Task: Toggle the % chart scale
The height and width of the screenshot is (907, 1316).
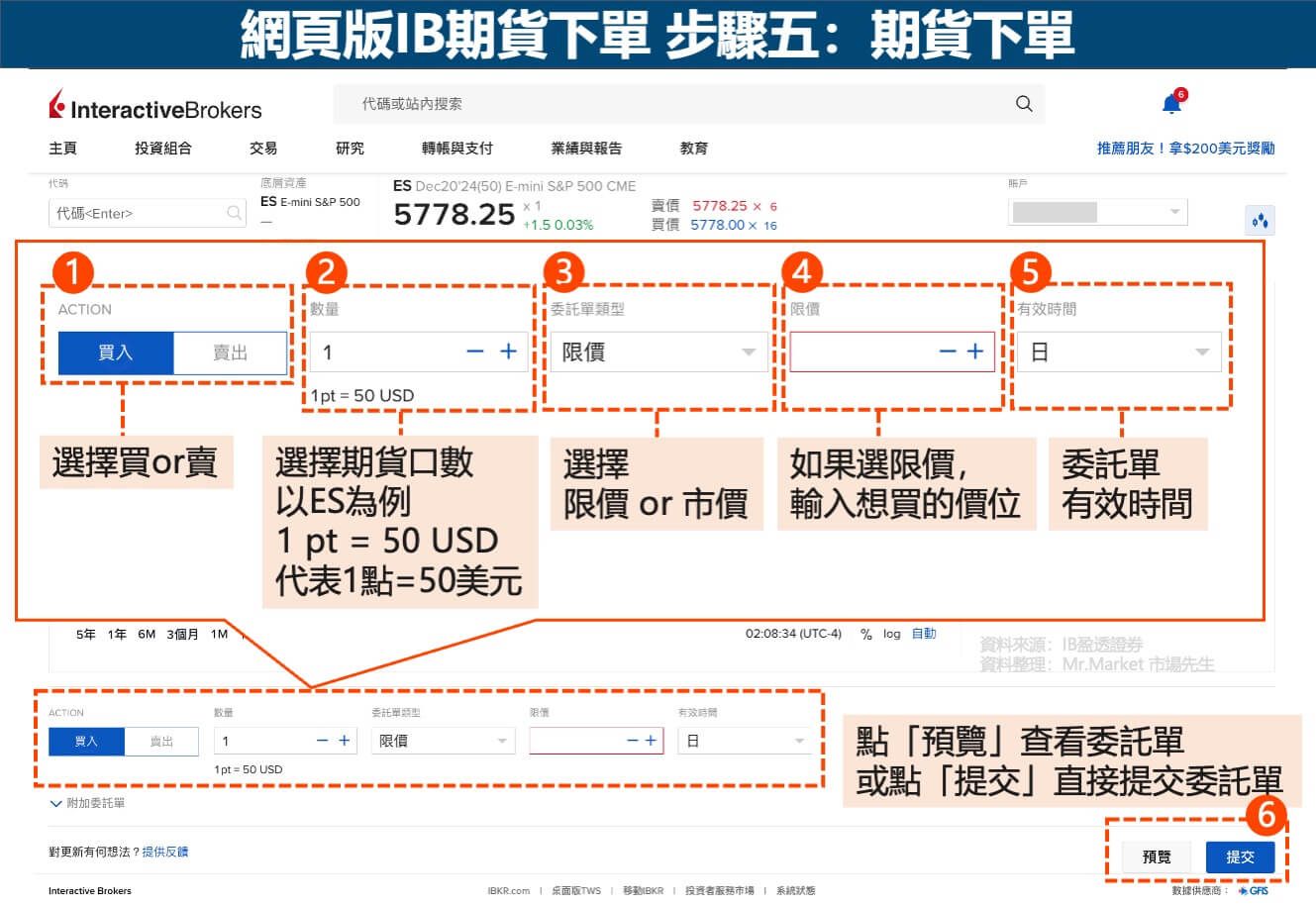Action: click(x=866, y=634)
